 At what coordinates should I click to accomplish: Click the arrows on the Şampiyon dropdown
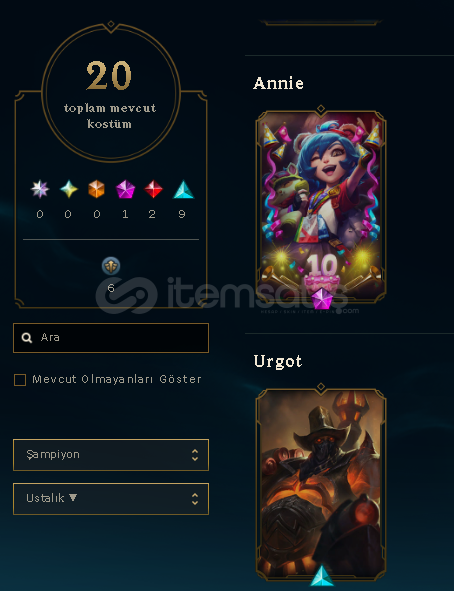(x=195, y=455)
